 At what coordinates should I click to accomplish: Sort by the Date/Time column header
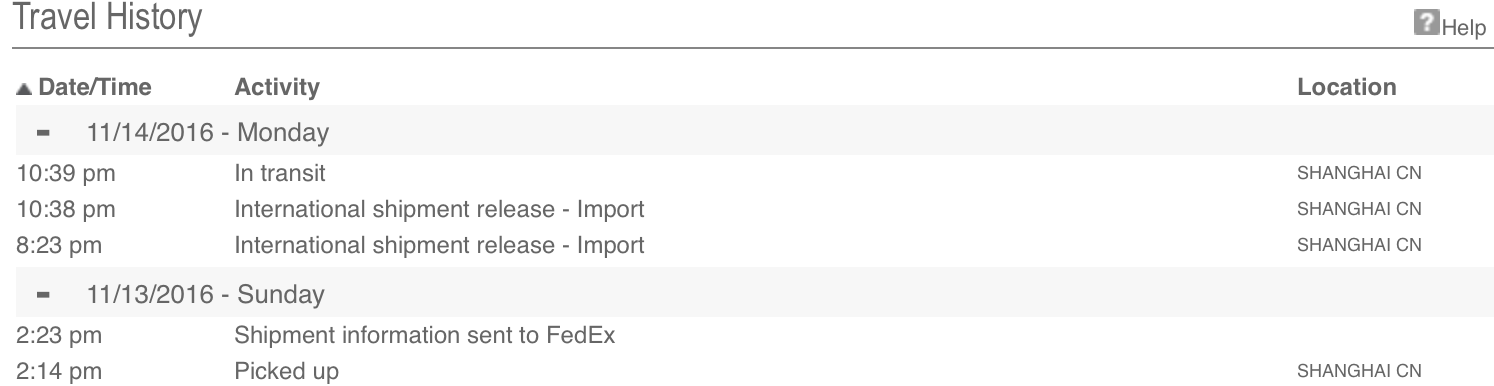point(95,88)
